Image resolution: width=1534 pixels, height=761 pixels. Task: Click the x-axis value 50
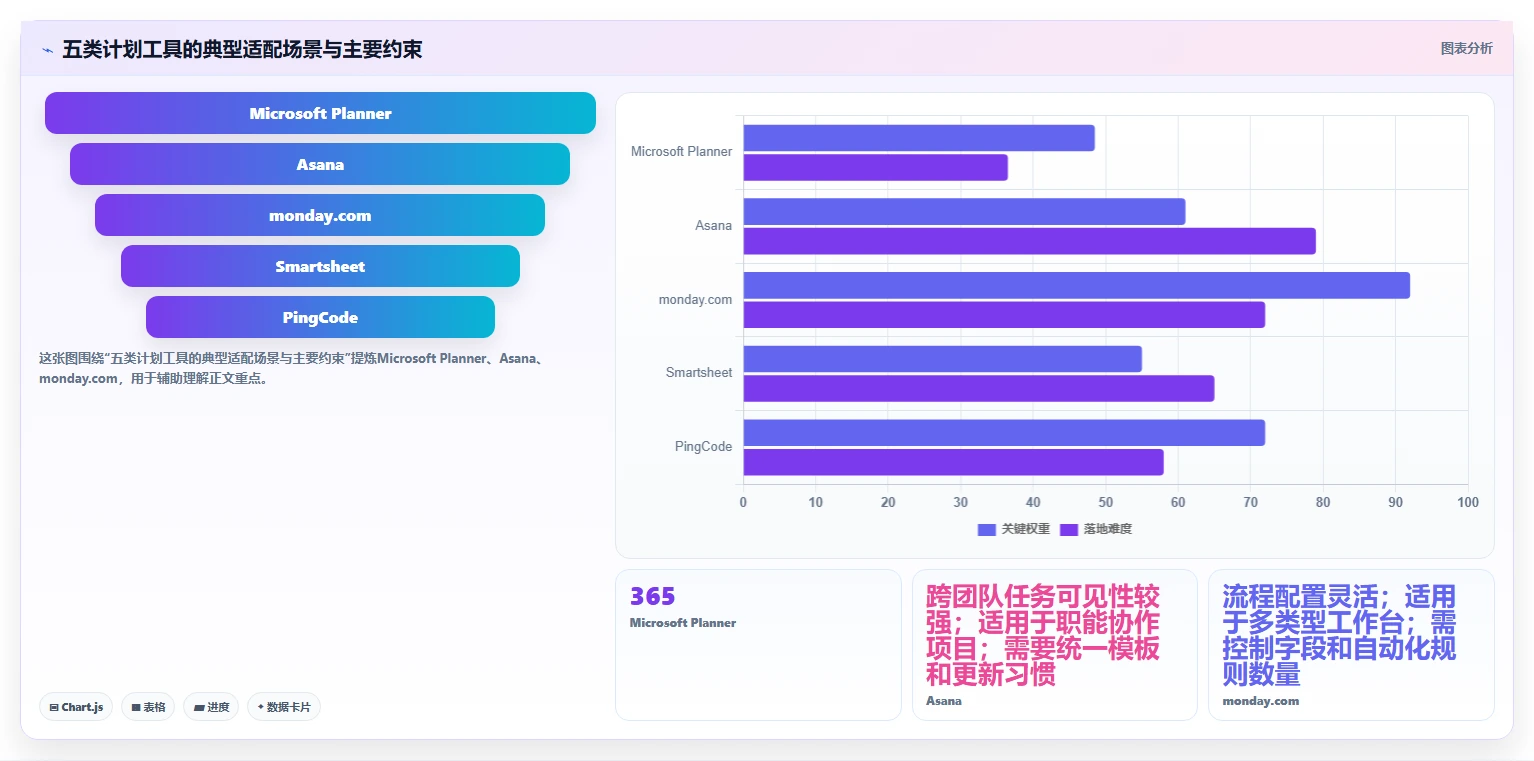coord(1106,503)
